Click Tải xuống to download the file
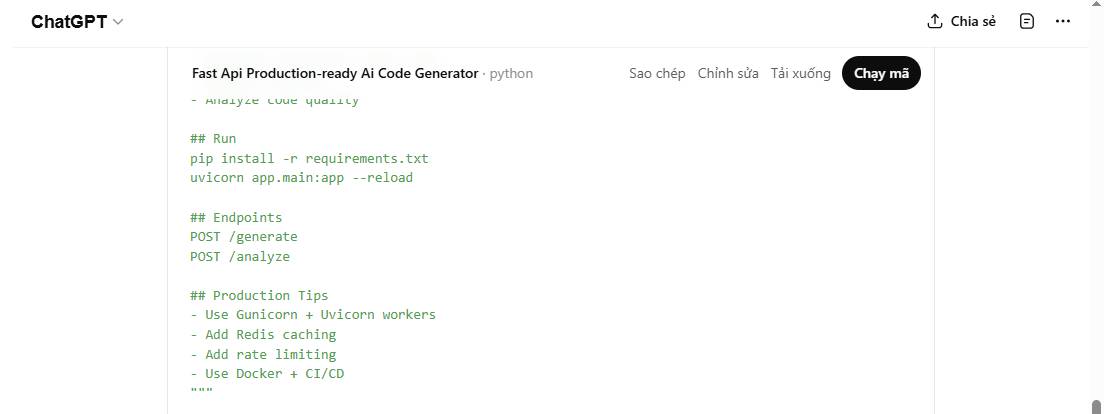Viewport: 1104px width, 414px height. coord(800,73)
